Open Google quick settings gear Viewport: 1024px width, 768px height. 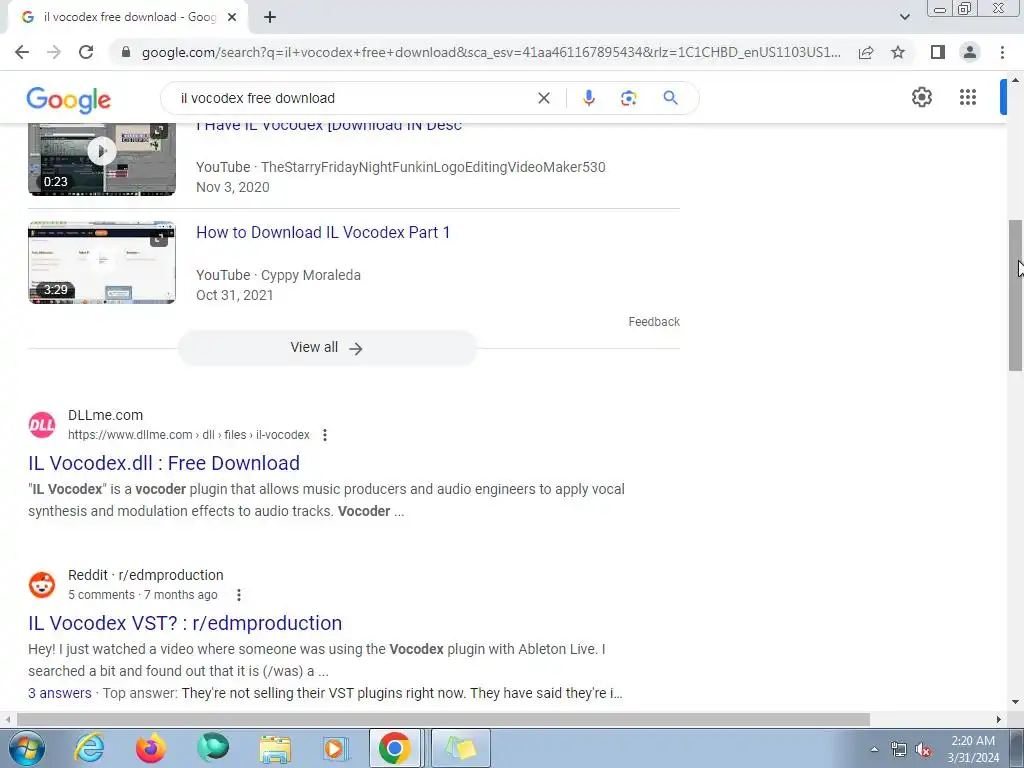(921, 97)
